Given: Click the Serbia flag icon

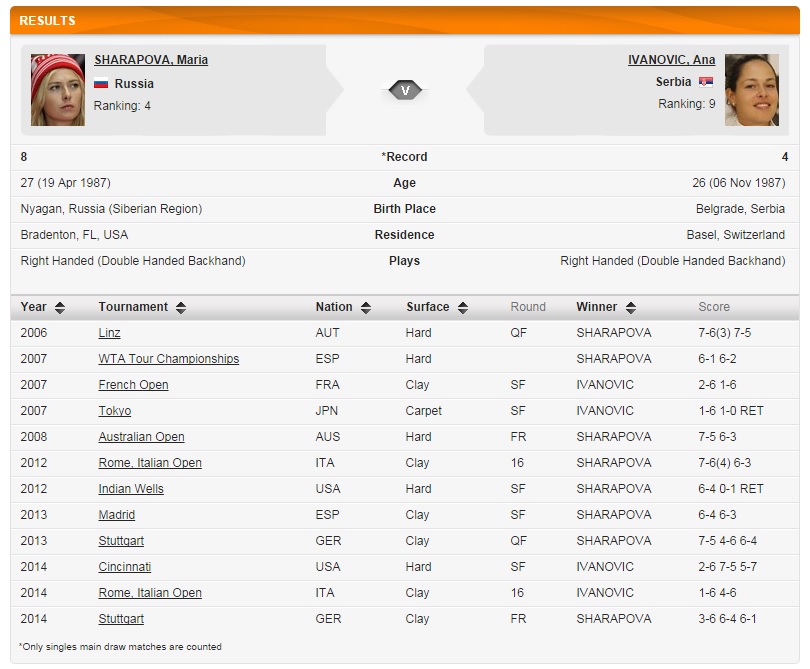Looking at the screenshot, I should pyautogui.click(x=706, y=82).
